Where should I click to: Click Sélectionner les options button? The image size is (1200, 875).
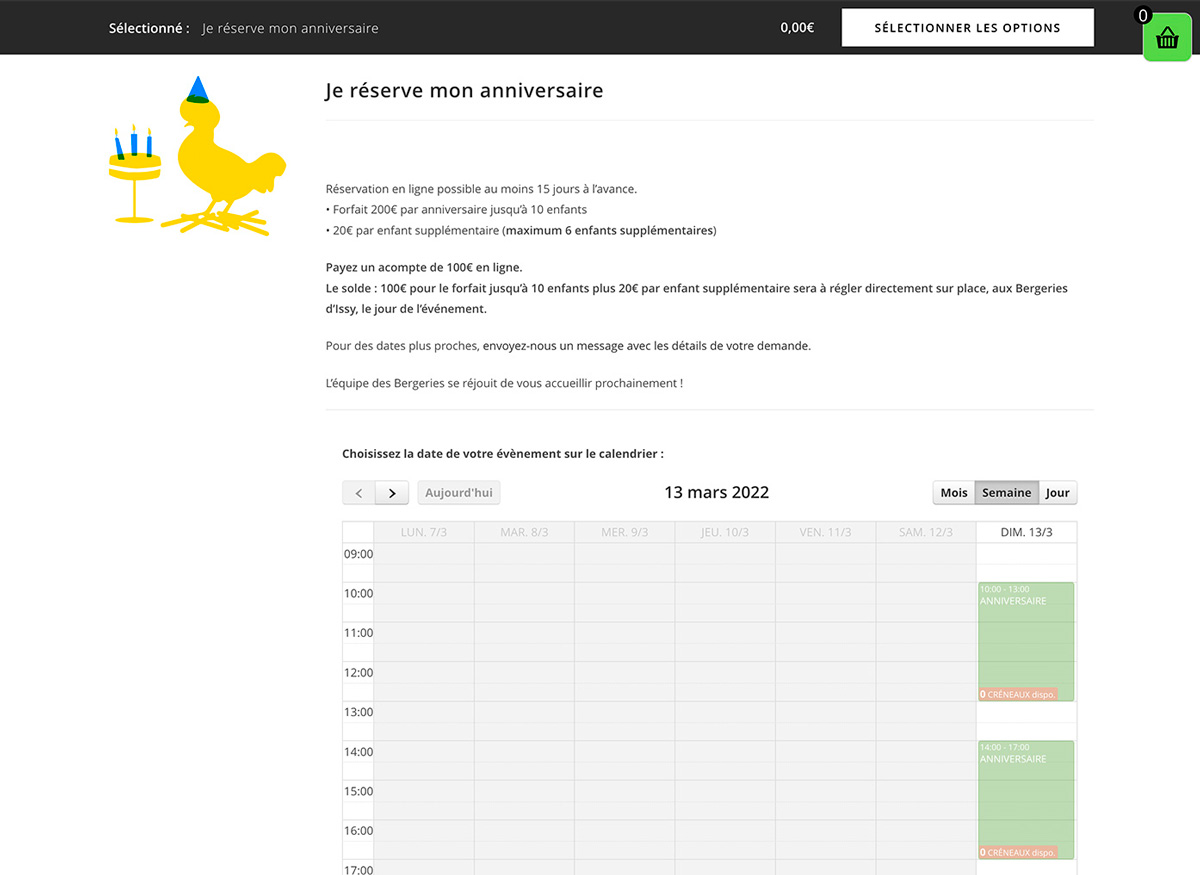click(967, 28)
